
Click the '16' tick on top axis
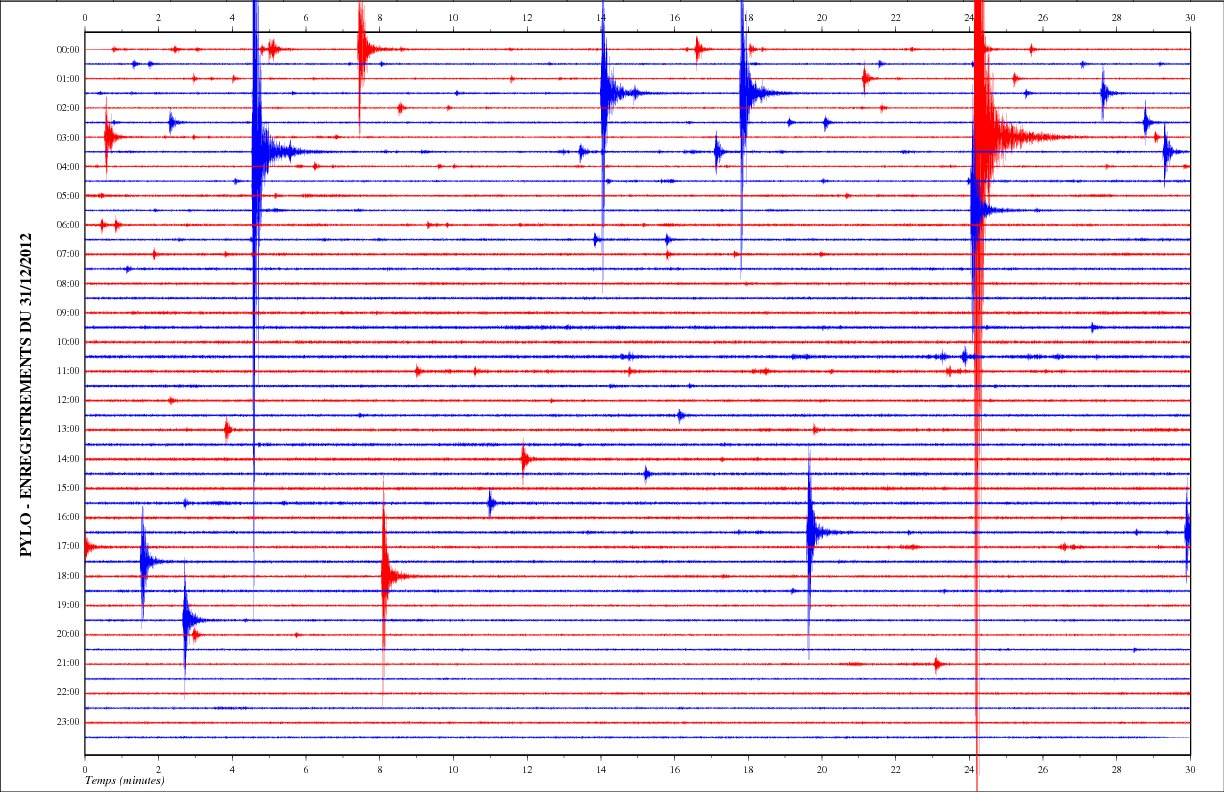tap(675, 18)
